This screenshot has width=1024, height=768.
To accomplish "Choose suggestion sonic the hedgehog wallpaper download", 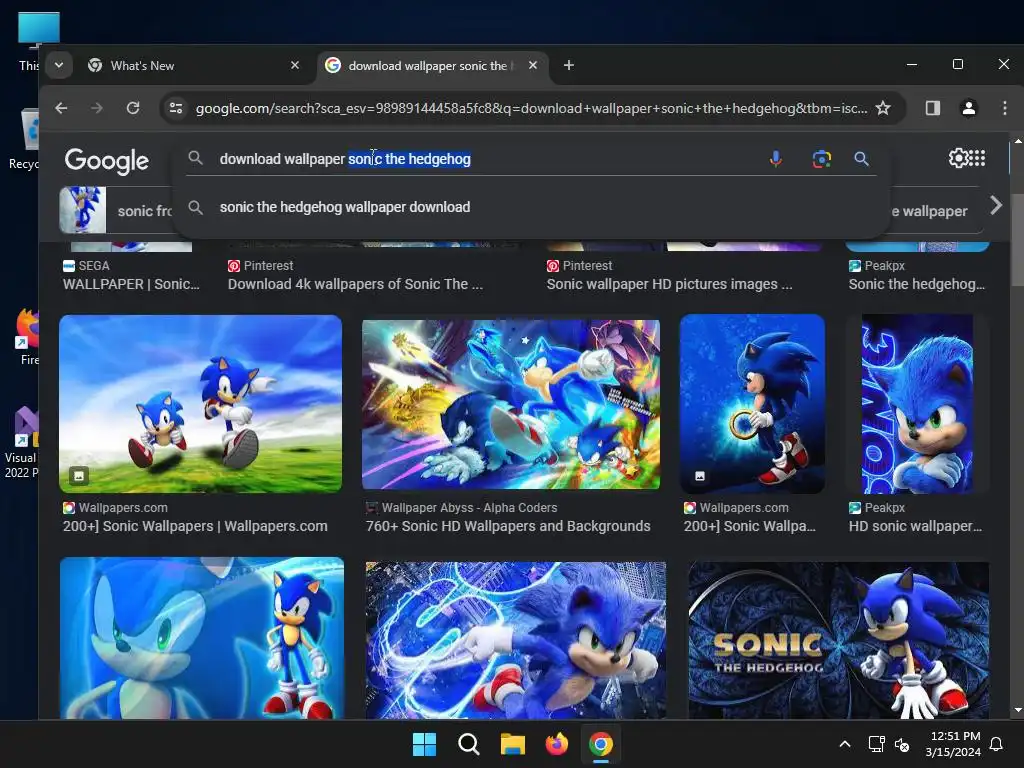I will point(345,207).
